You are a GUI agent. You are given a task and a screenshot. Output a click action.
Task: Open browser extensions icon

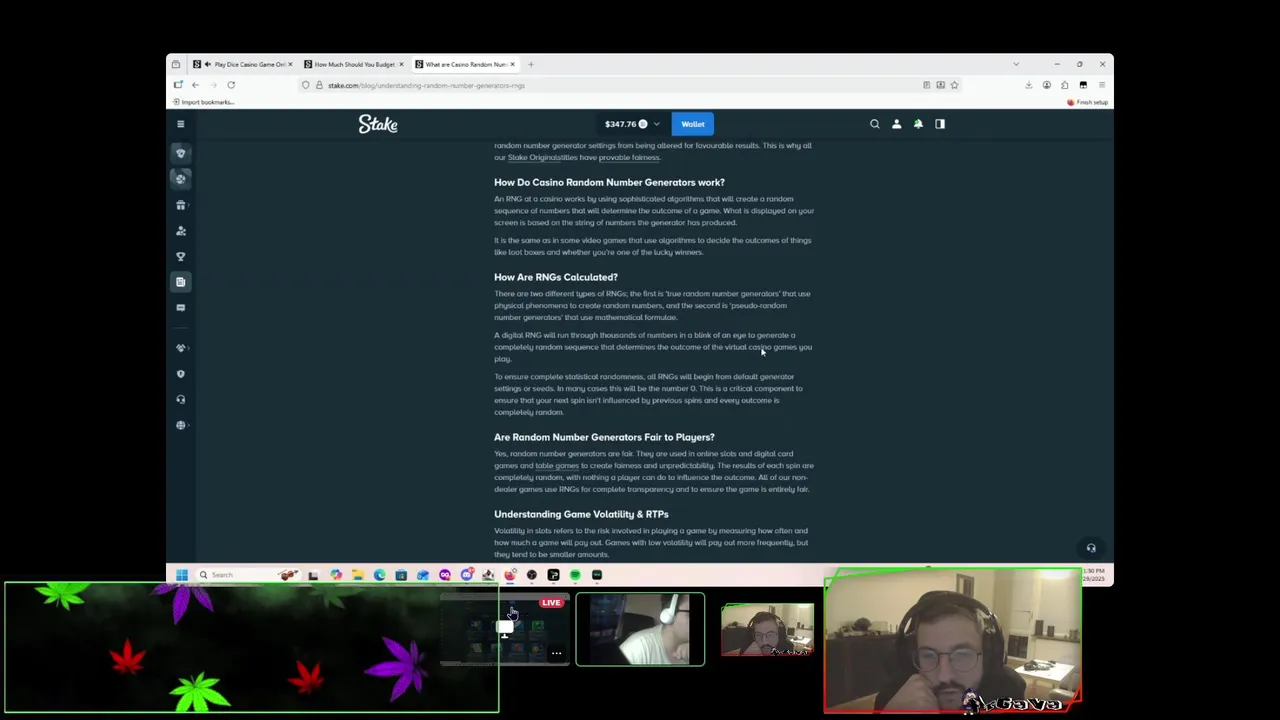coord(1065,85)
